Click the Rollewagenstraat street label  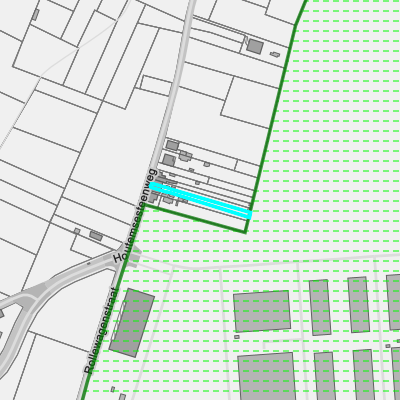tap(101, 331)
